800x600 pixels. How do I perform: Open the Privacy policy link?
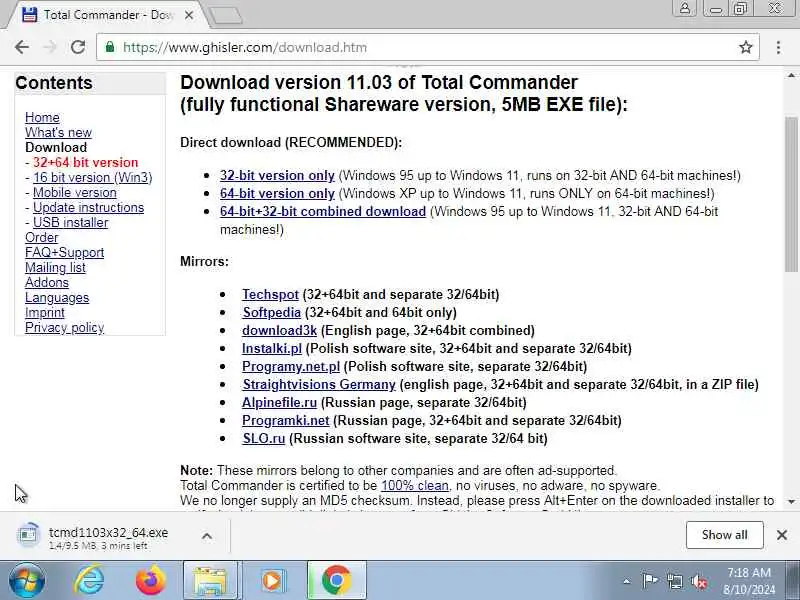64,327
